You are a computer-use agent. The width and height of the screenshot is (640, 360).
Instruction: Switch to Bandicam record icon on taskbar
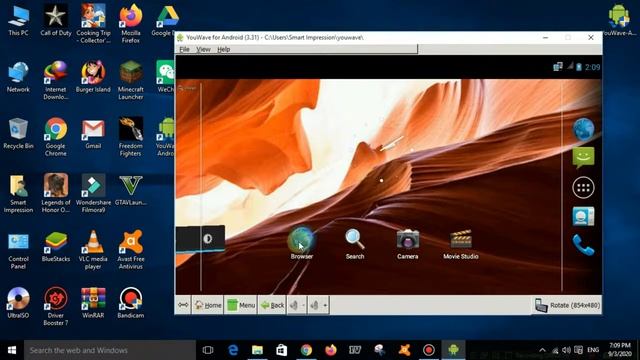429,350
